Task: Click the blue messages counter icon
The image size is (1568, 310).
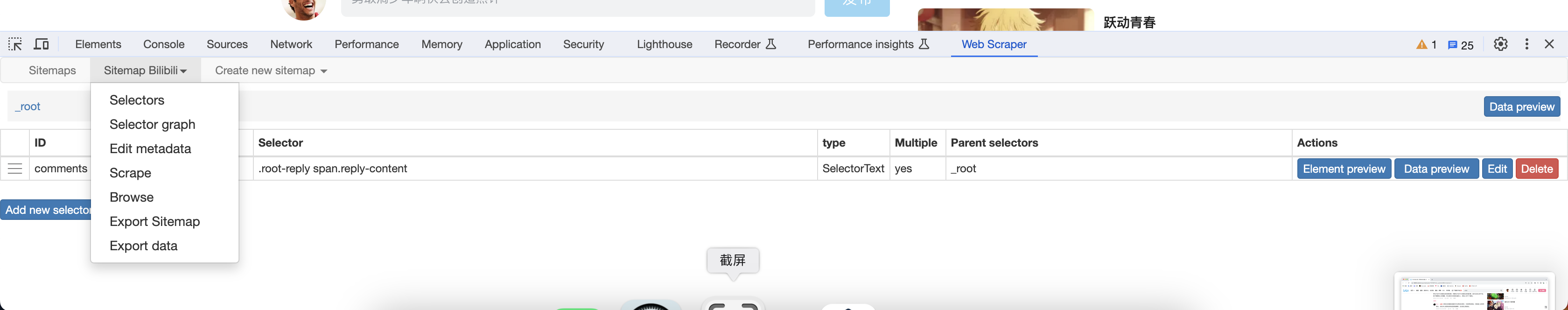Action: 1460,45
